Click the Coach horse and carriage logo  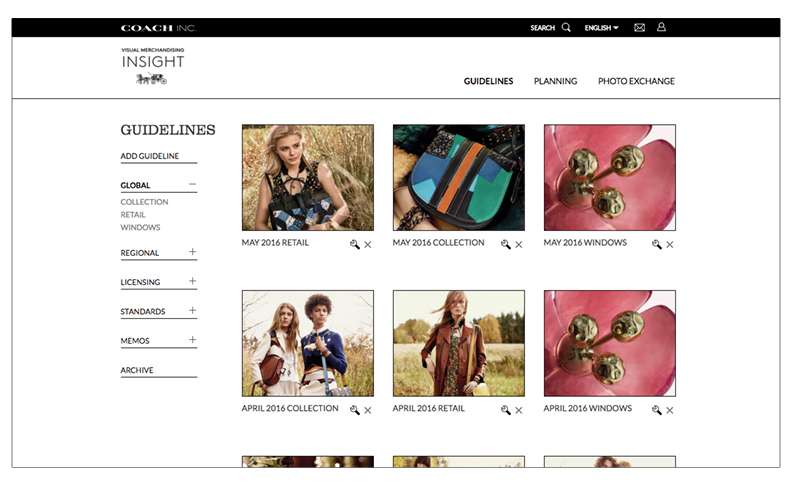click(151, 78)
